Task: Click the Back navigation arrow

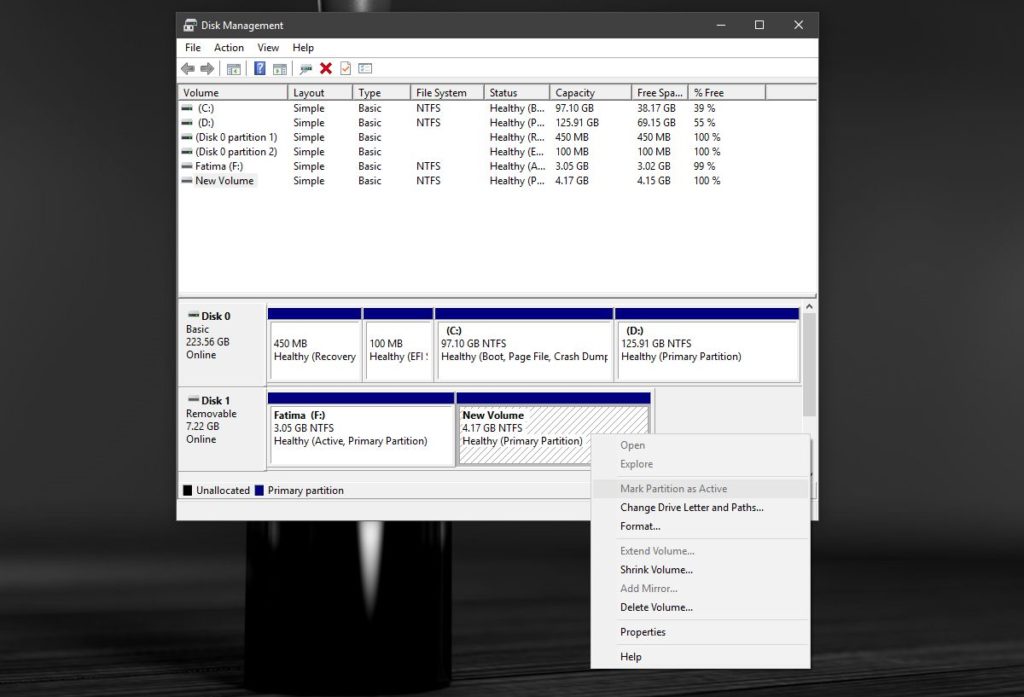Action: point(189,68)
